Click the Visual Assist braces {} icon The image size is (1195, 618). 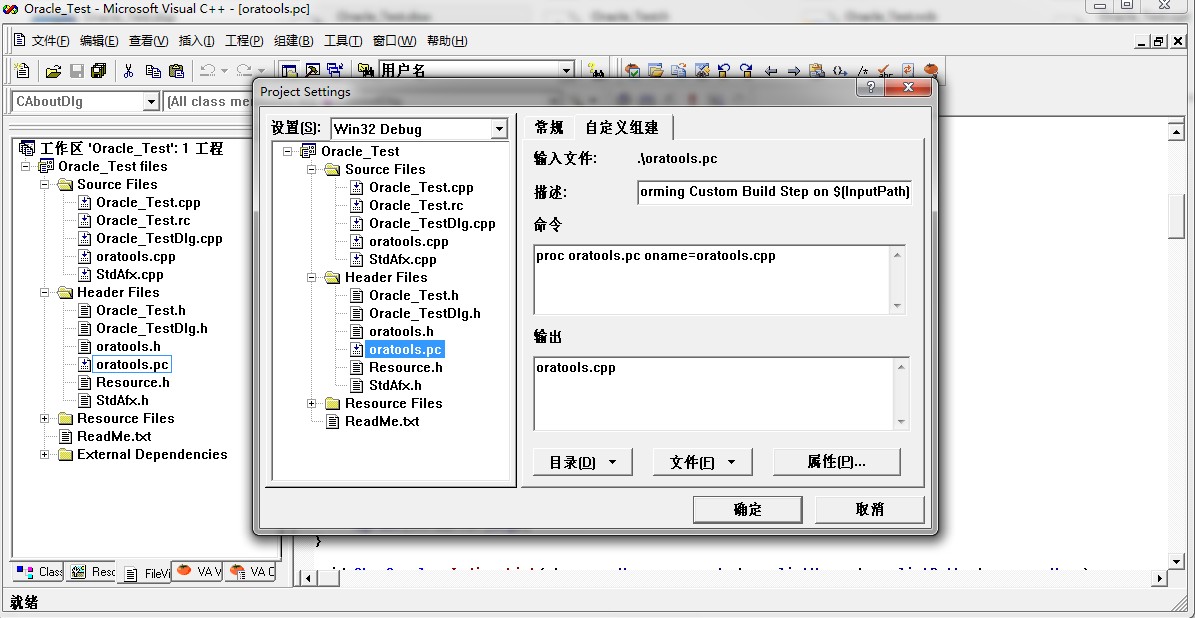click(840, 71)
